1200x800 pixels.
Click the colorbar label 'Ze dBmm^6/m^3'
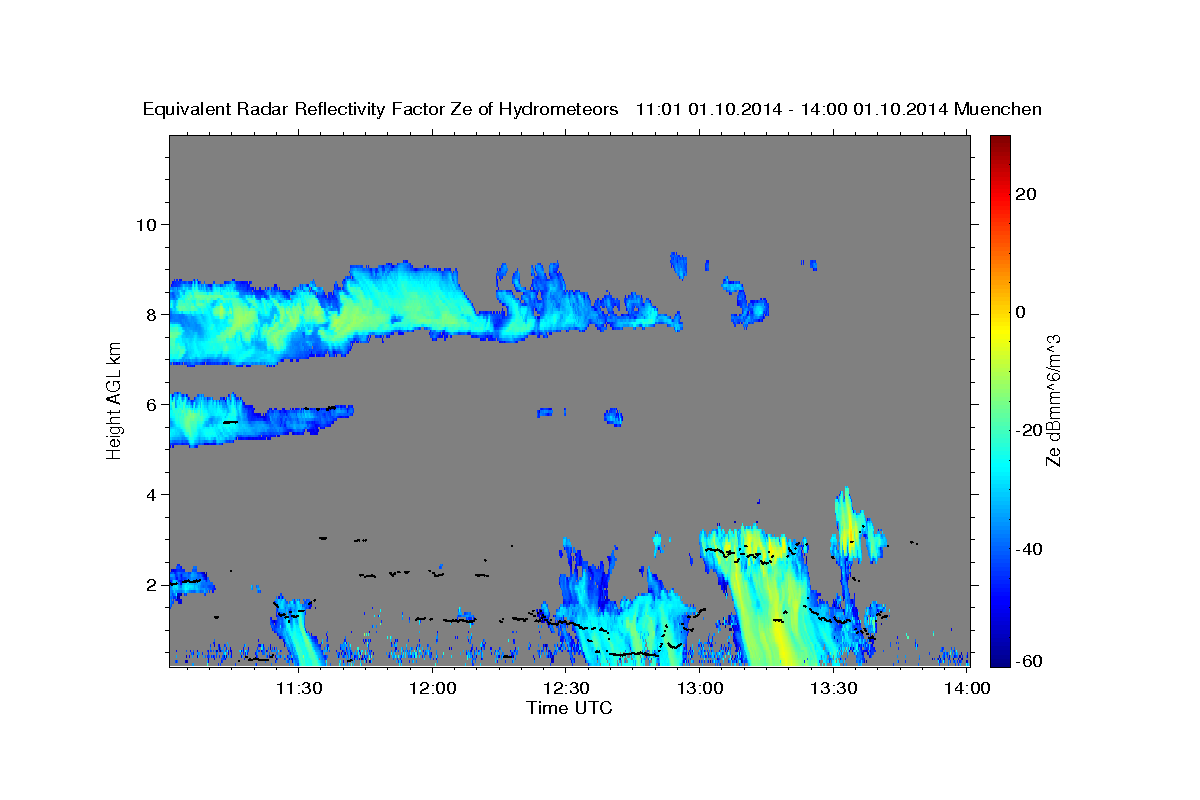click(x=1053, y=400)
